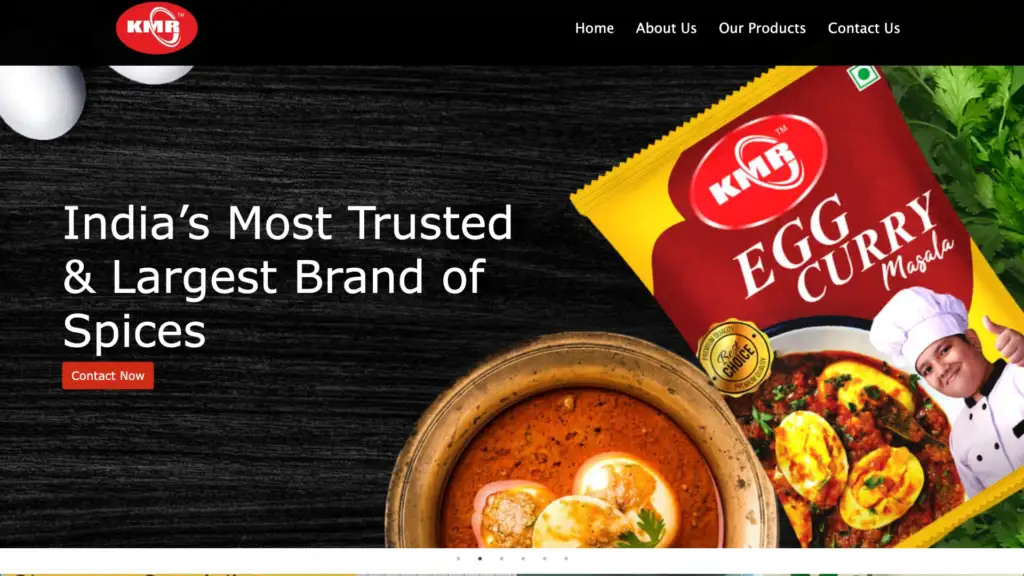
Task: Select the first carousel slide dot
Action: click(x=458, y=558)
